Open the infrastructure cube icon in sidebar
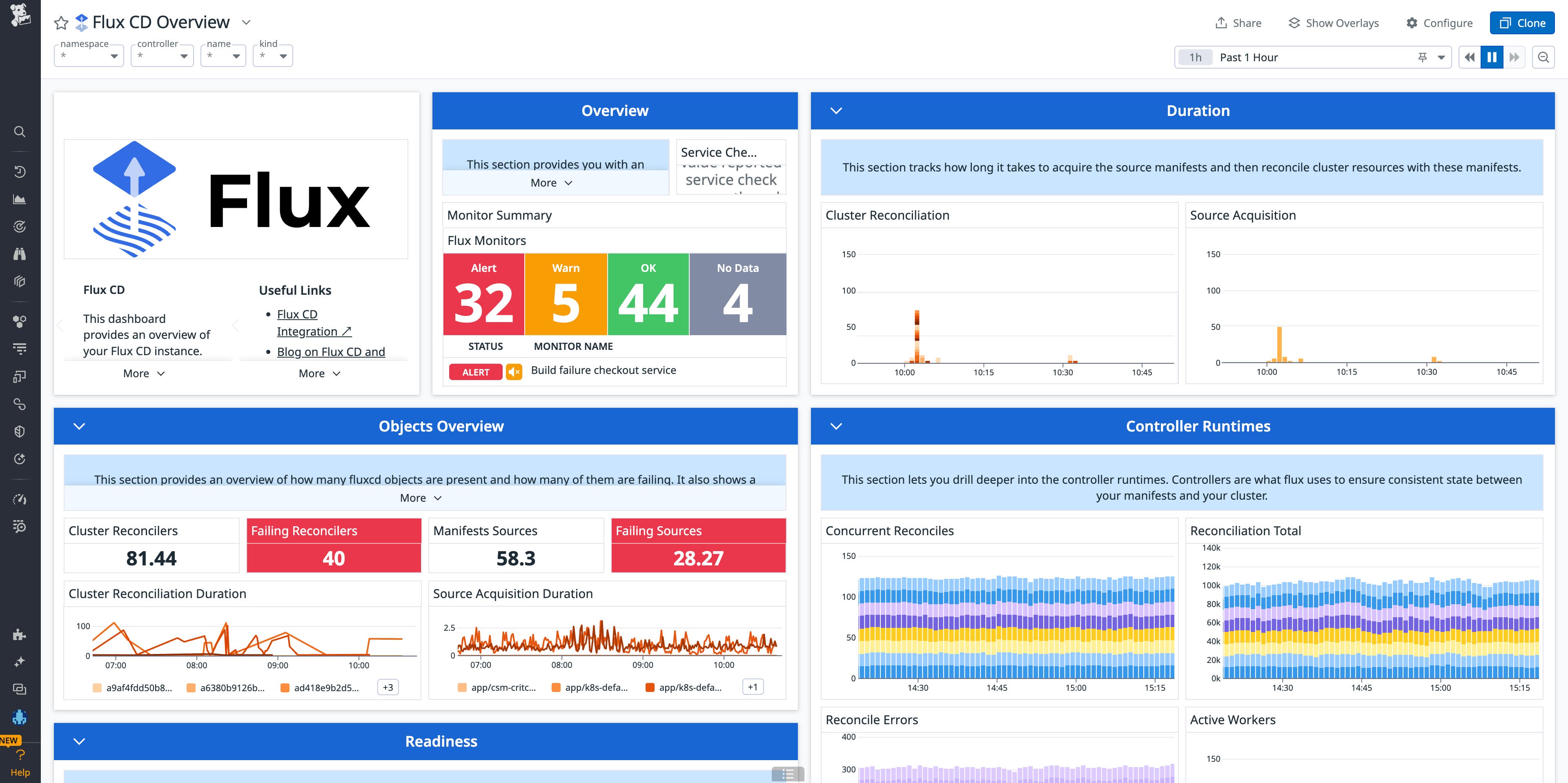The image size is (1568, 783). (20, 281)
